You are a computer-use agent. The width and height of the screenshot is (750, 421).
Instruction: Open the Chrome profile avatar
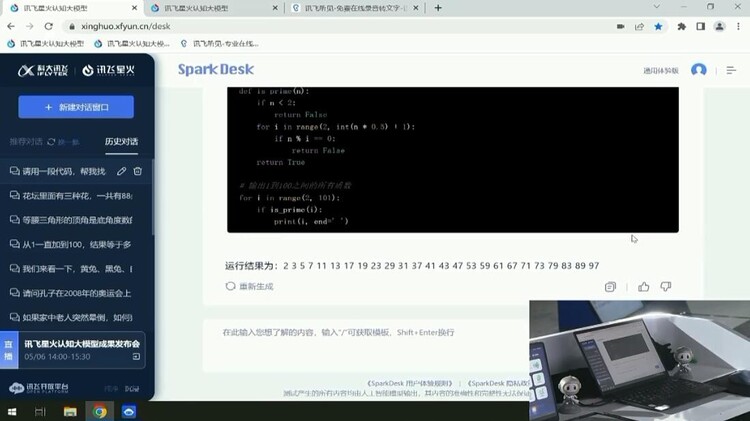(x=719, y=26)
